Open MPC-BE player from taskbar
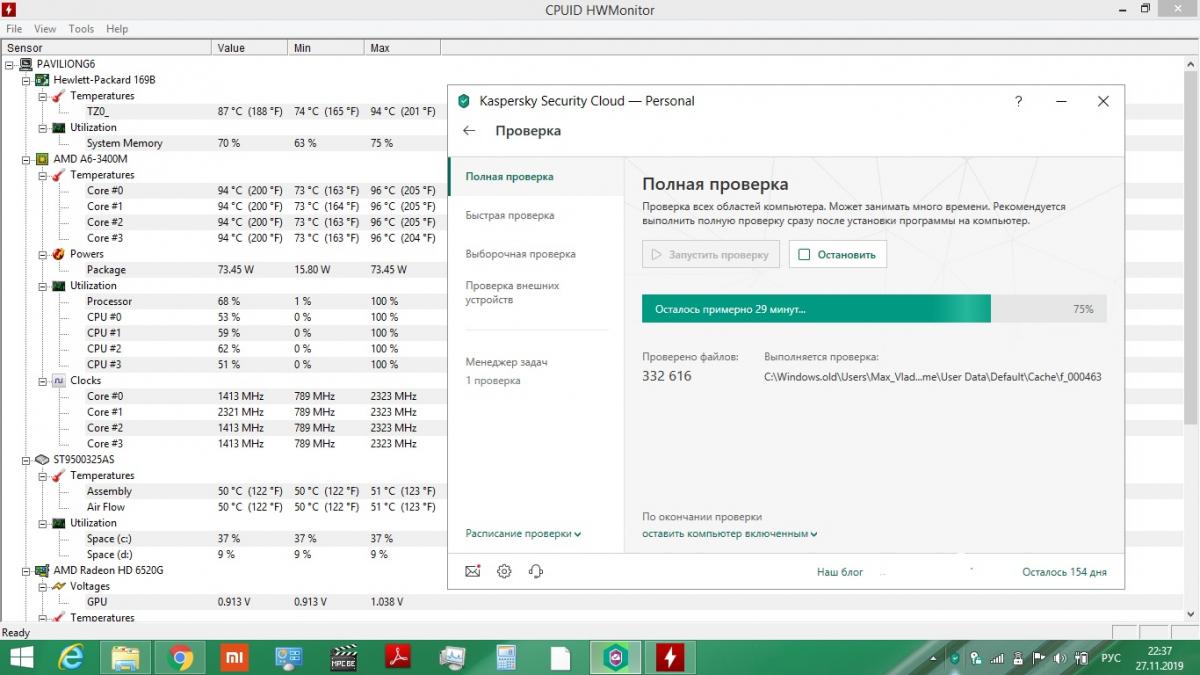This screenshot has width=1200, height=675. 344,657
